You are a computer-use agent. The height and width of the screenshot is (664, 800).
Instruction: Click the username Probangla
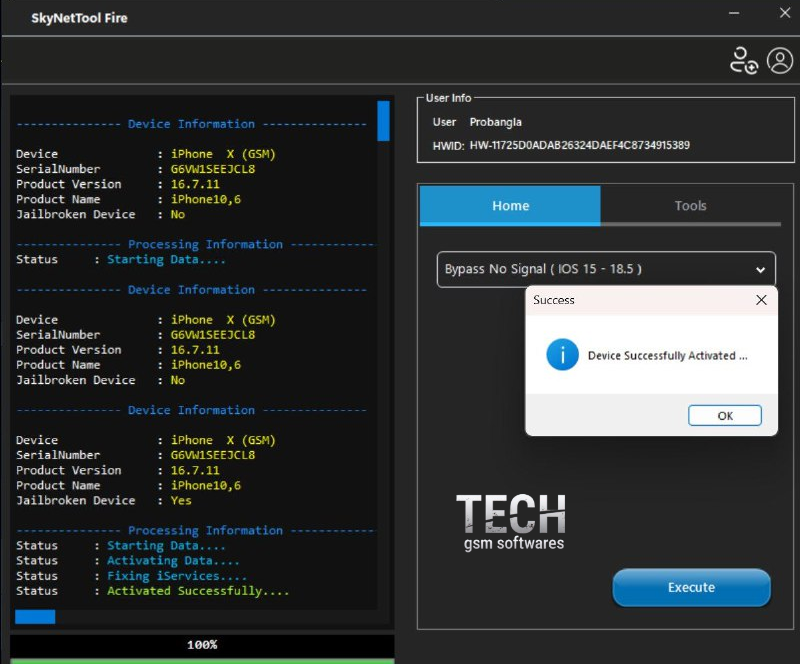pos(495,122)
